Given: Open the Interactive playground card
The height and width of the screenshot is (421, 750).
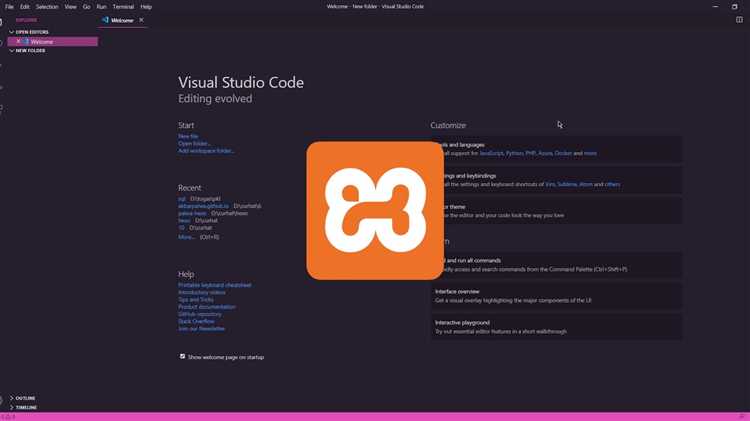Looking at the screenshot, I should click(557, 327).
